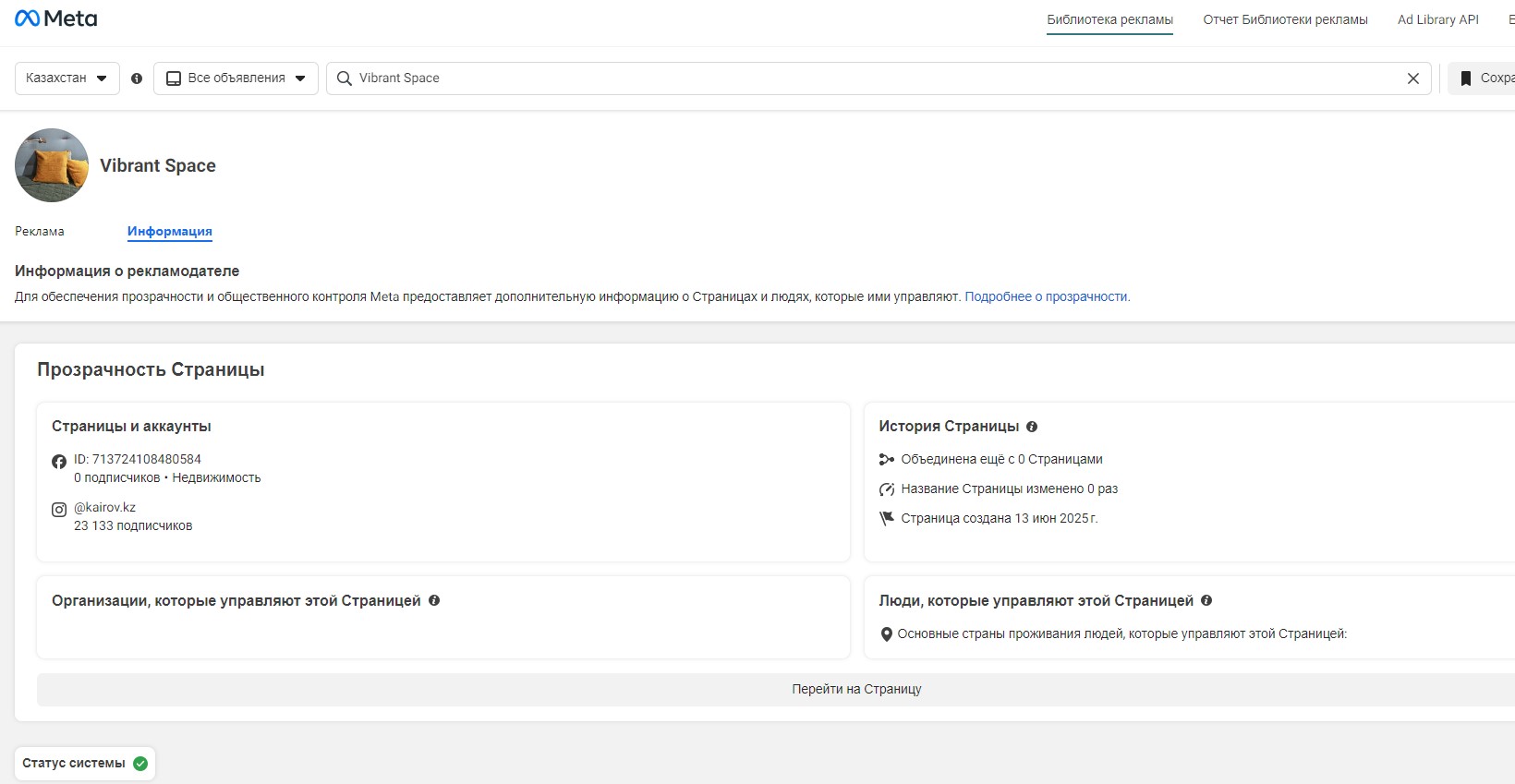Click the Instagram icon next to @kairov.kz
The height and width of the screenshot is (784, 1515).
pos(59,510)
